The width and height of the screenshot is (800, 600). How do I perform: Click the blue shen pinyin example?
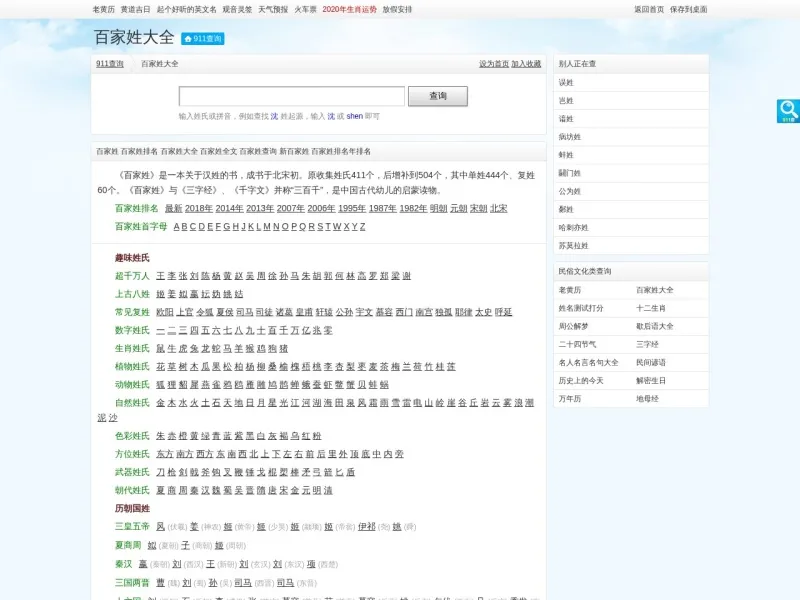pyautogui.click(x=355, y=116)
